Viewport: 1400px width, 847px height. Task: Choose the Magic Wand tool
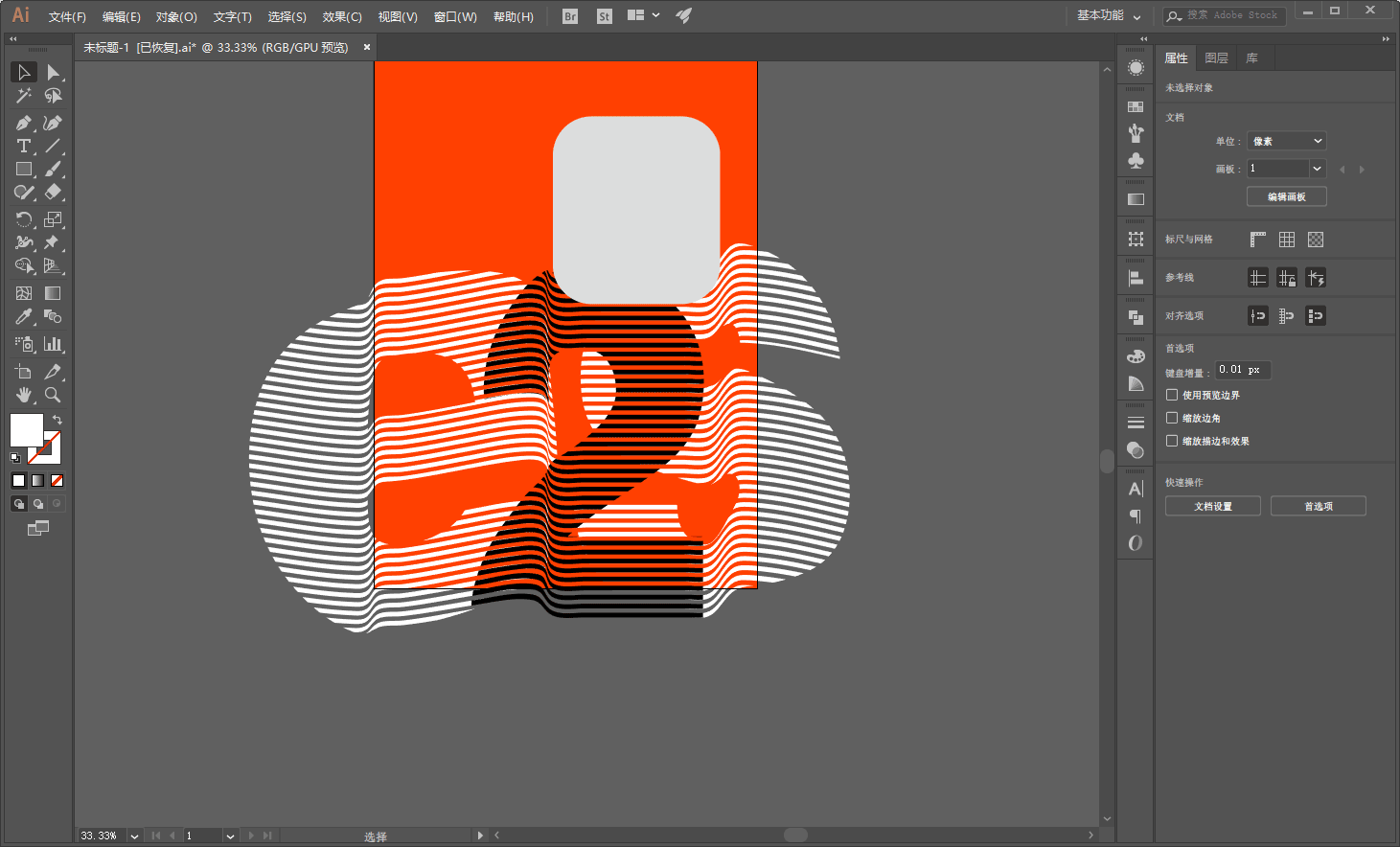(24, 96)
